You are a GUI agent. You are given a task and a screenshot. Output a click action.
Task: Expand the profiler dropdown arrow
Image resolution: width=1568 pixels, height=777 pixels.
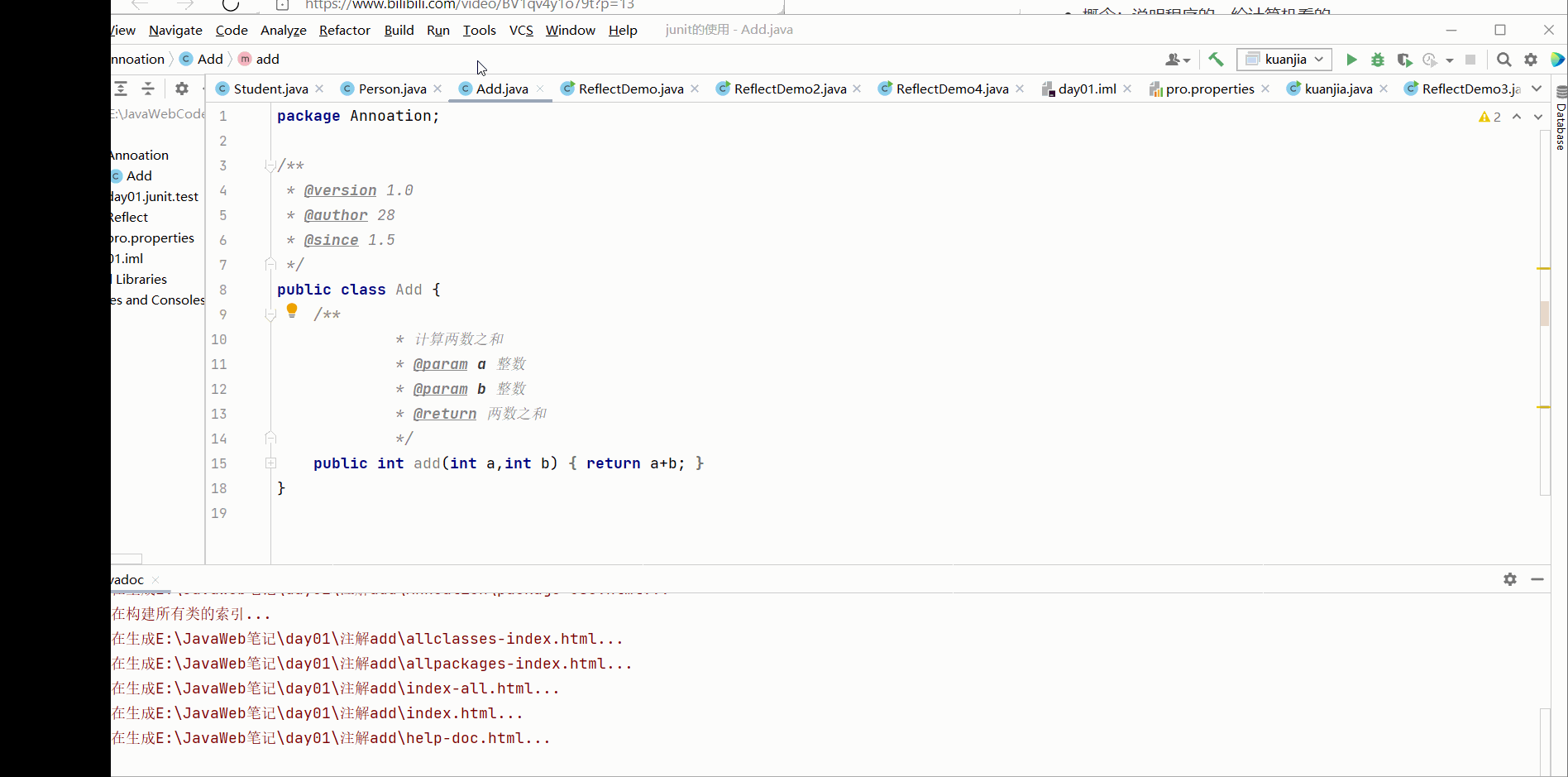point(1450,60)
